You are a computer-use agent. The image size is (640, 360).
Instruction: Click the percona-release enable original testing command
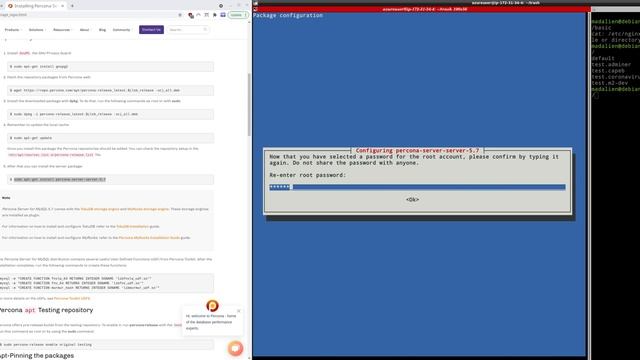[47, 344]
